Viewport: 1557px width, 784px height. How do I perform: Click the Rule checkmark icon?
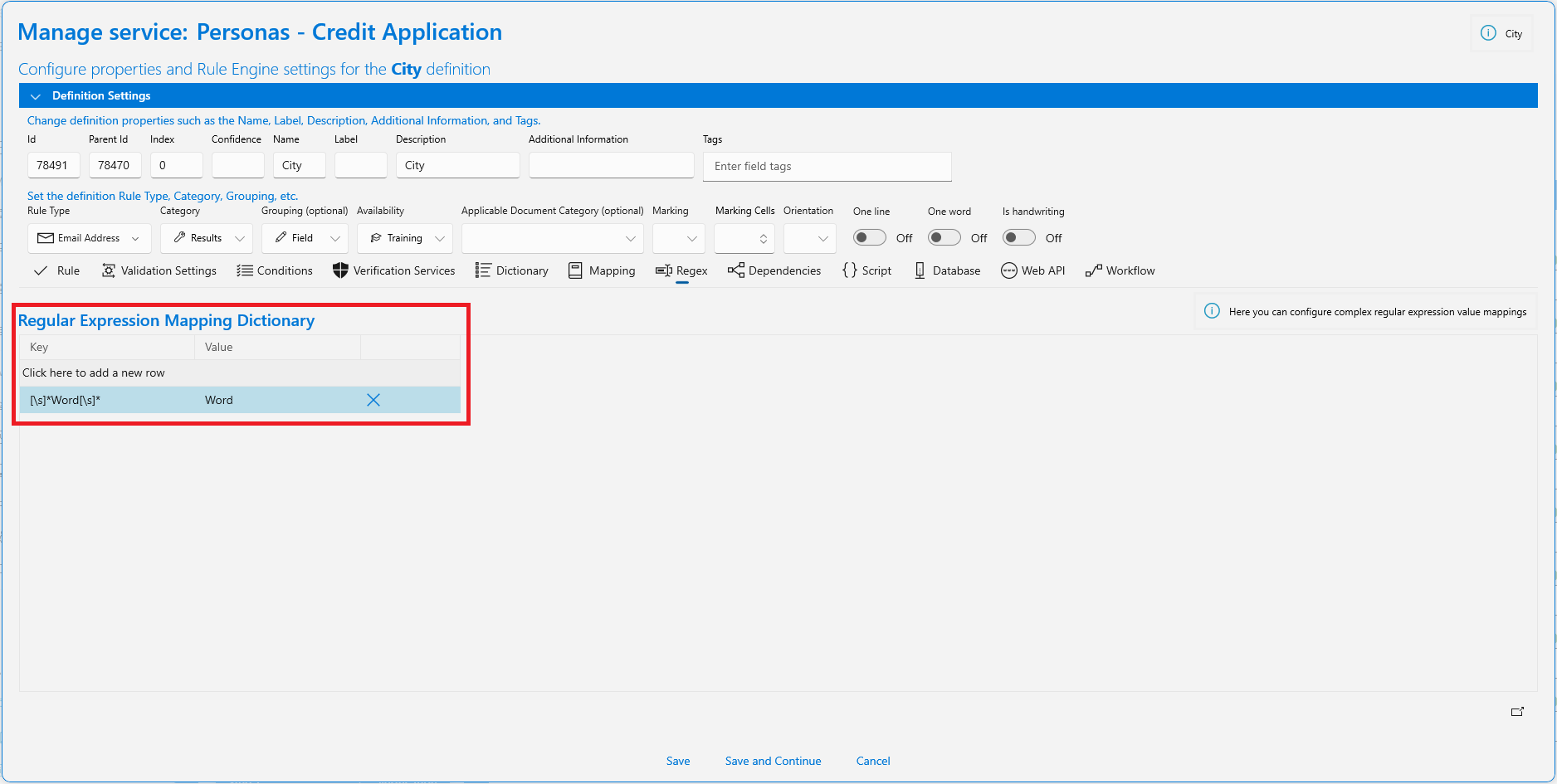click(41, 270)
